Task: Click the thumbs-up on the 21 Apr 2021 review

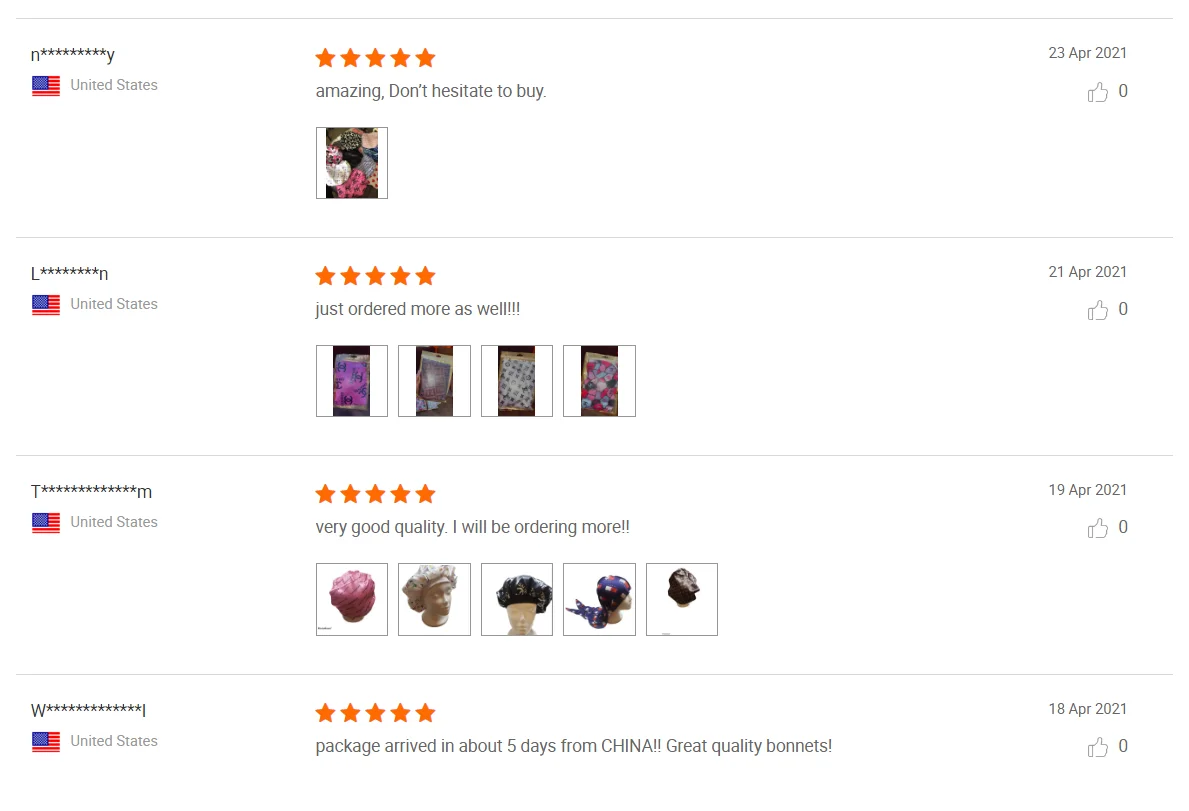Action: pos(1097,310)
